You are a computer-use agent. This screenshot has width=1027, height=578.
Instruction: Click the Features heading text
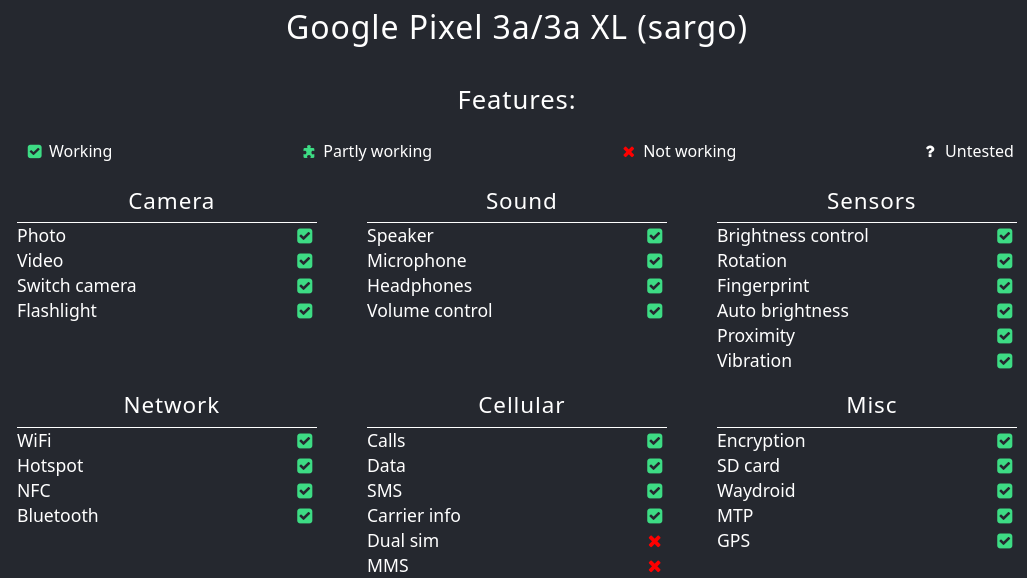coord(516,100)
